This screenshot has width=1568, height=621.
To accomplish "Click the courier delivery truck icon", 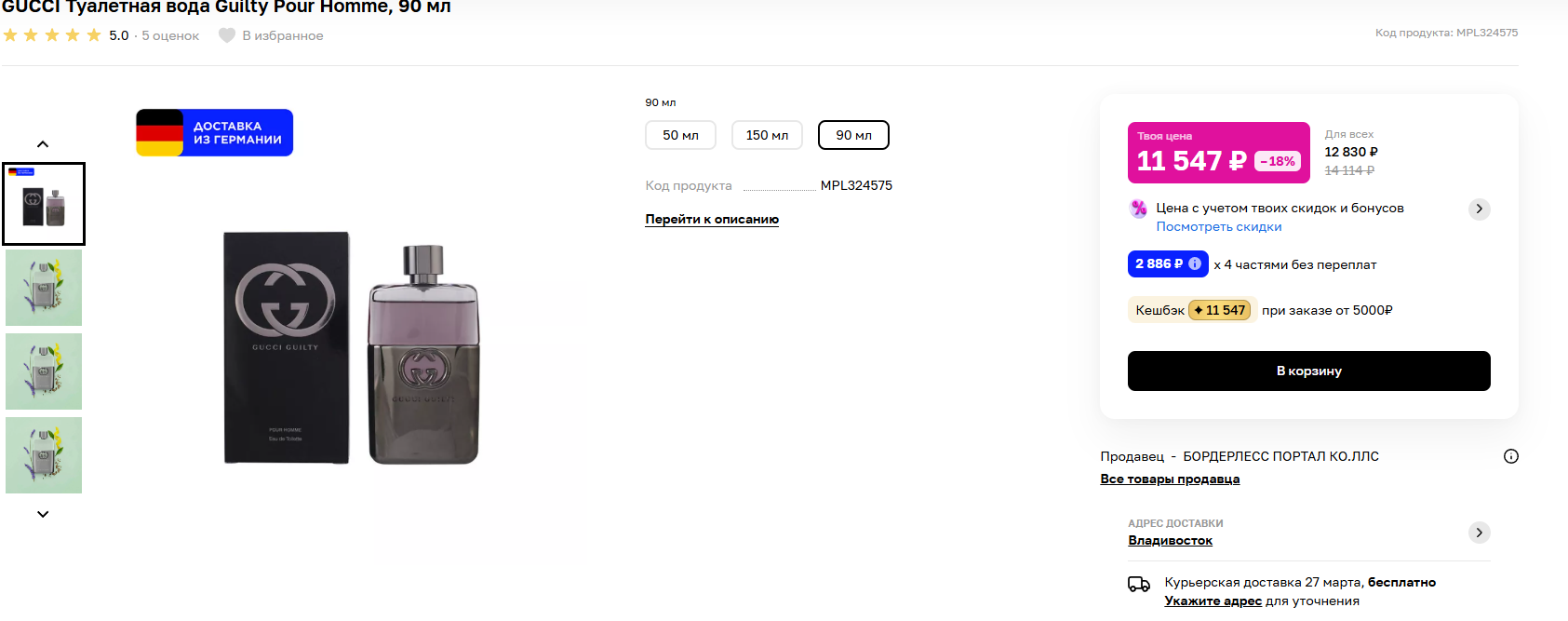I will click(1139, 584).
